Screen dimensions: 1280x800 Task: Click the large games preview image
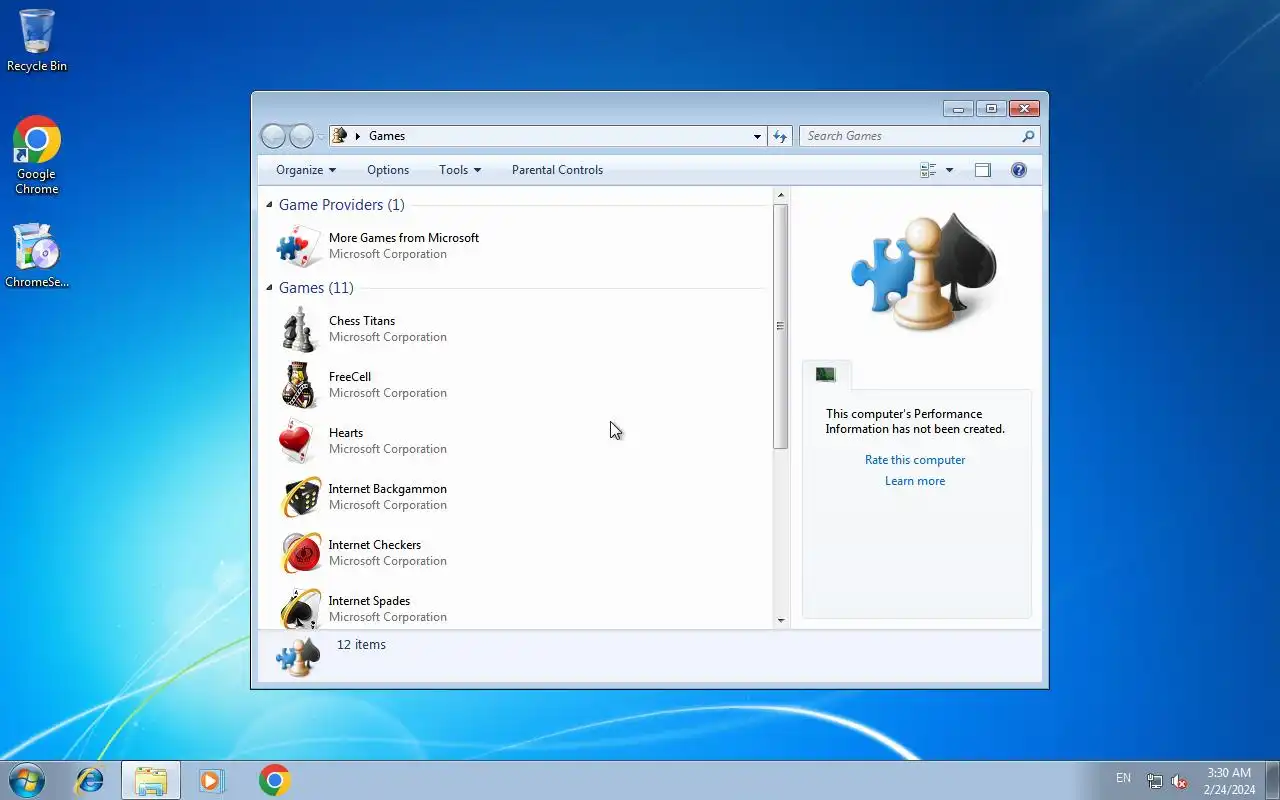coord(924,272)
